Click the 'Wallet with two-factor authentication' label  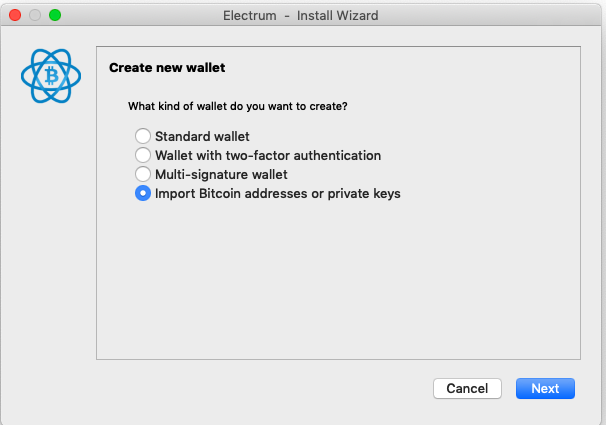pos(268,155)
